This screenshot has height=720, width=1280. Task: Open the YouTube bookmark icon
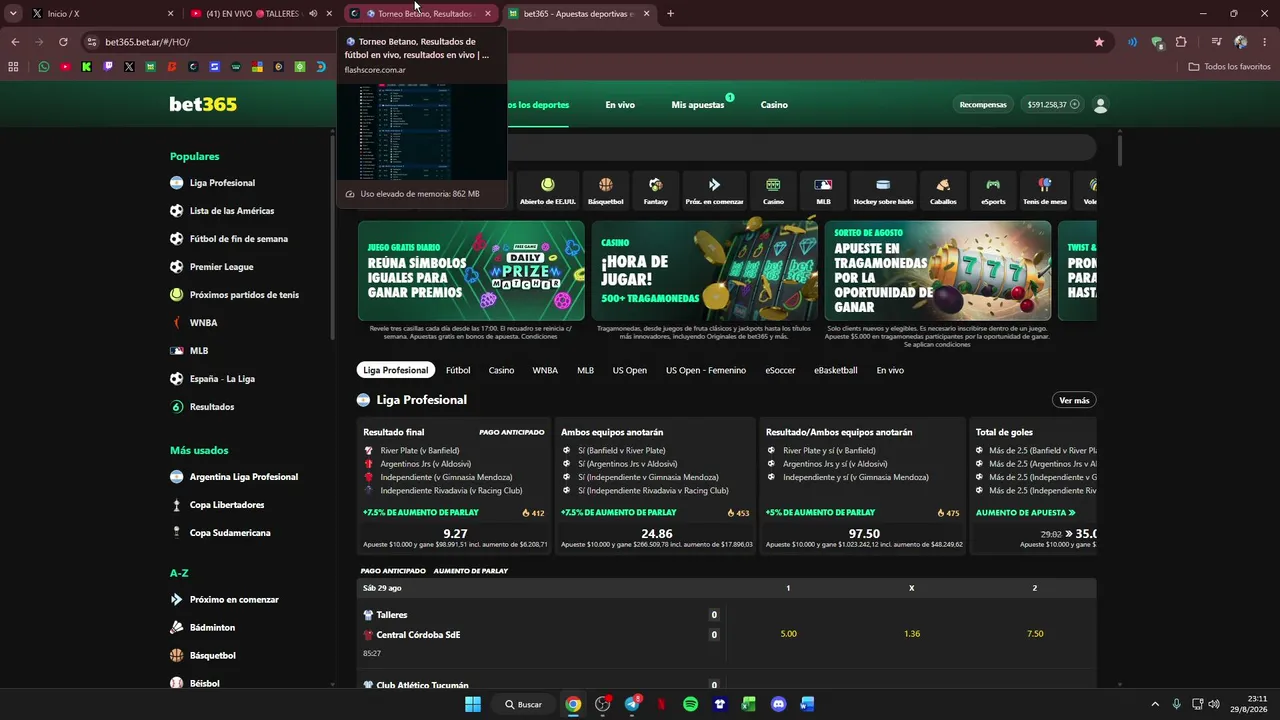coord(65,67)
